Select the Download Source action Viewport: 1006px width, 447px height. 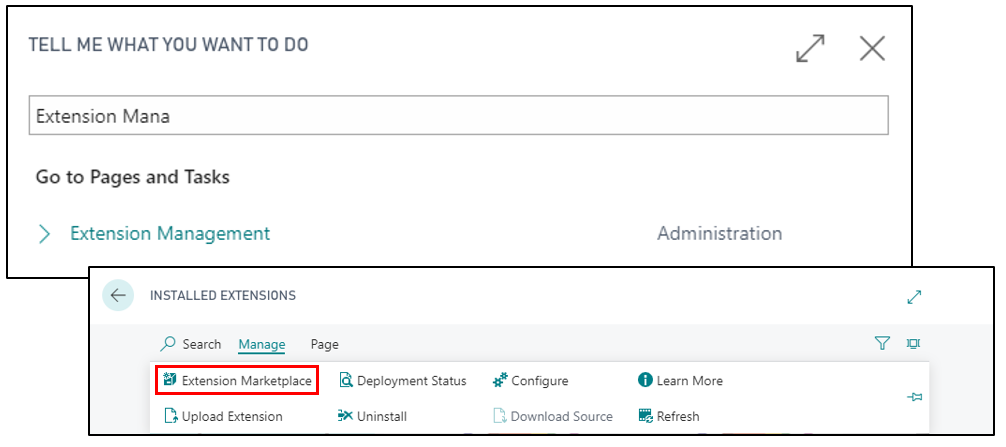click(552, 416)
